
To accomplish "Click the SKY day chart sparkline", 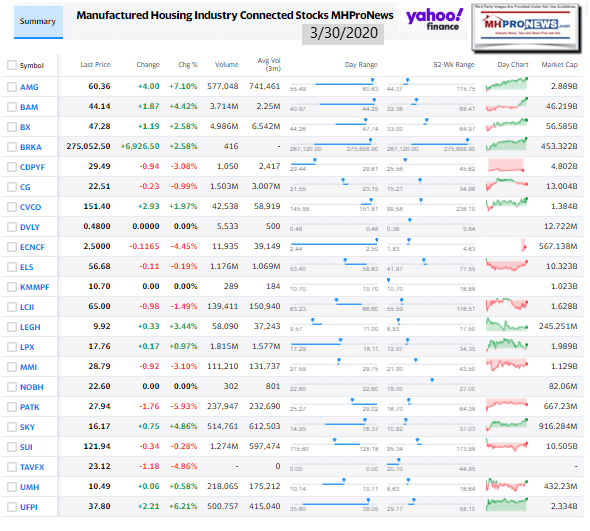I will tap(506, 424).
